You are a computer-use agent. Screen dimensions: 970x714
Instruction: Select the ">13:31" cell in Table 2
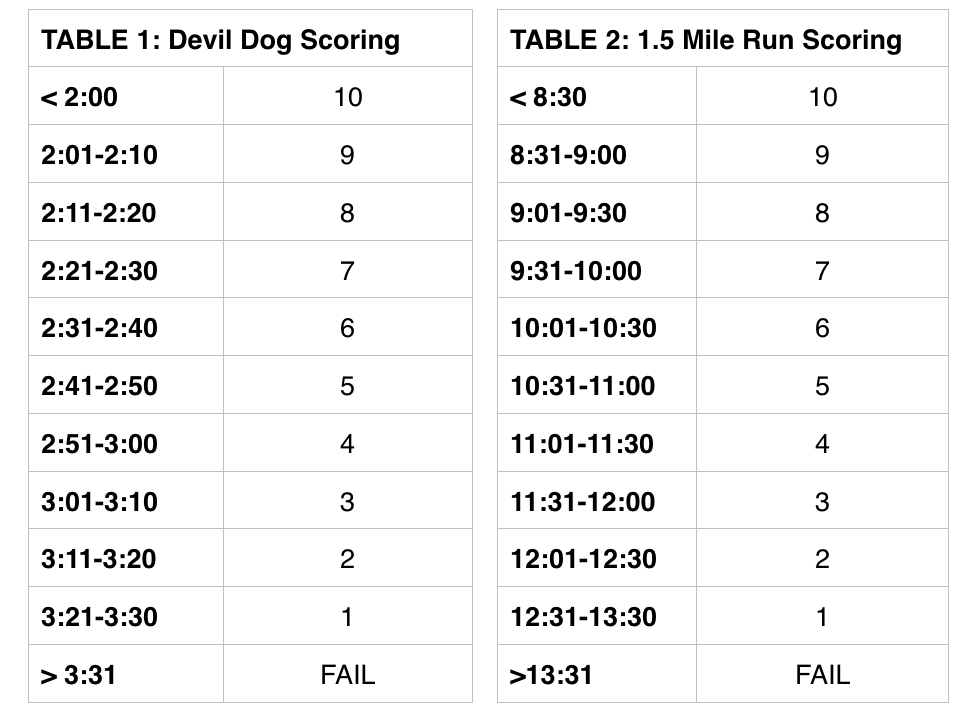551,675
